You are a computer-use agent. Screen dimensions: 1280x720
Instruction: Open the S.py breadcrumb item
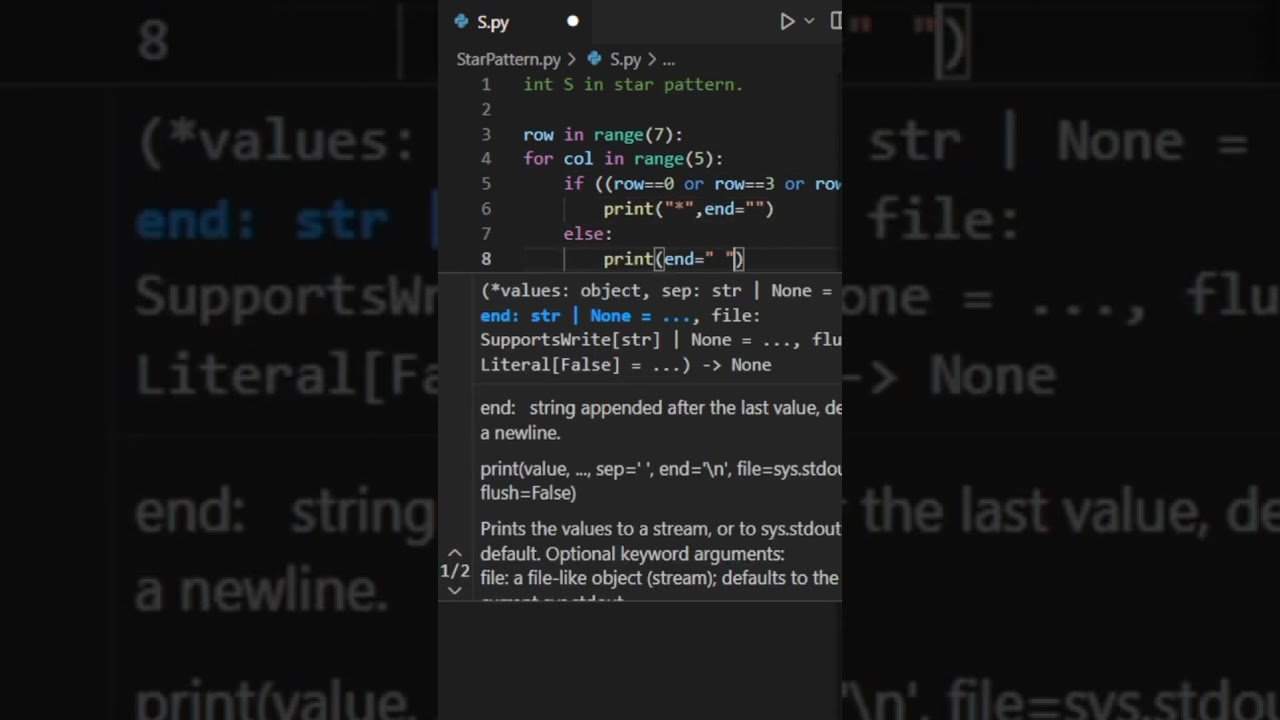click(625, 59)
